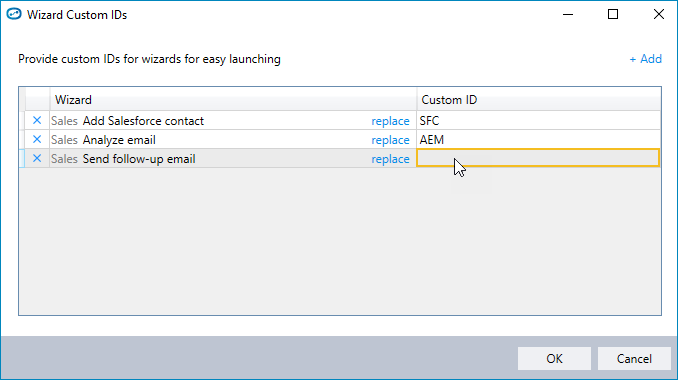The width and height of the screenshot is (678, 380).
Task: Sort by the Wizard column header
Action: (x=233, y=100)
